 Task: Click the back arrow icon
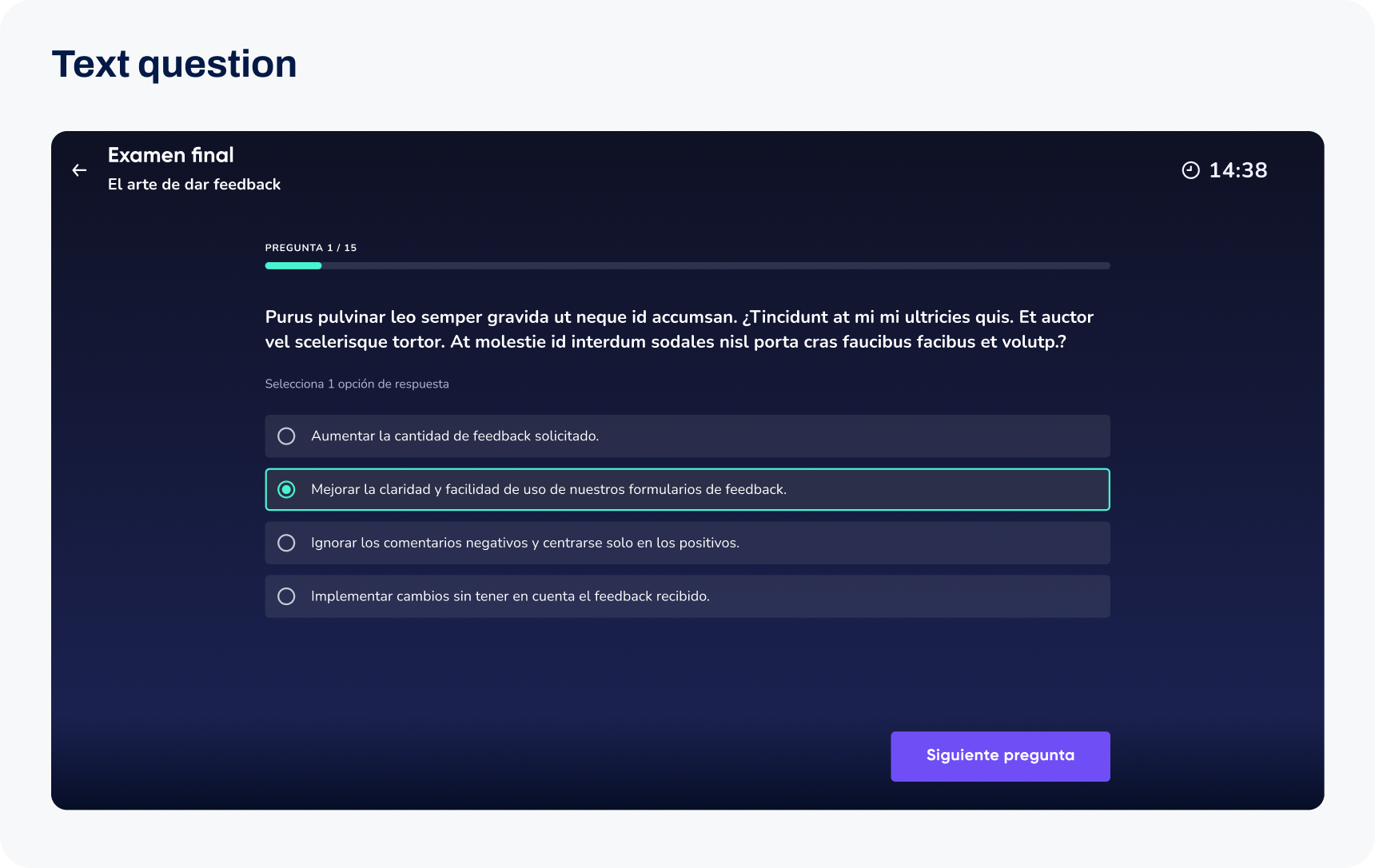pos(79,170)
